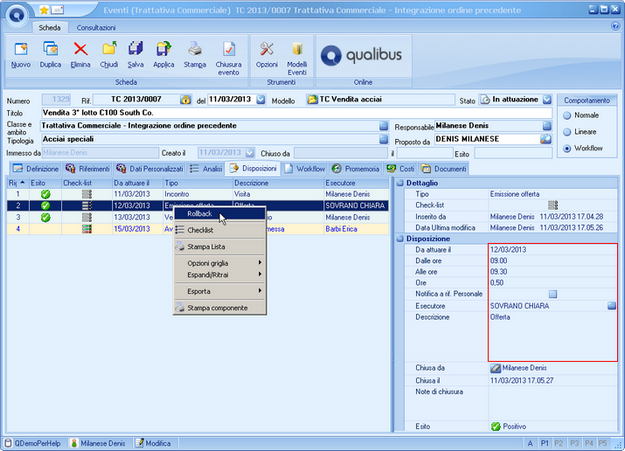Viewport: 625px width, 451px height.
Task: Open the Classe e ambito selector button
Action: pos(383,126)
